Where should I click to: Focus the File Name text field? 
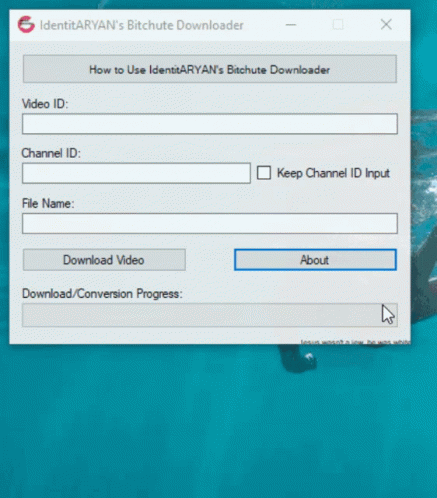tap(210, 223)
